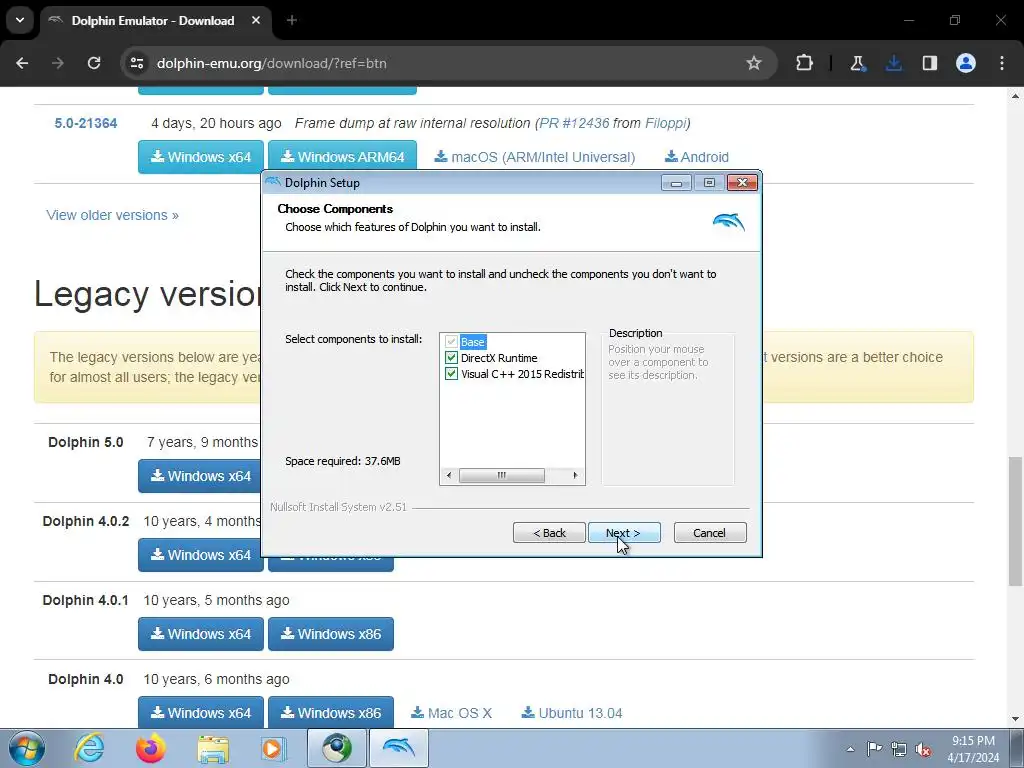
Task: Show hidden system tray icons arrow
Action: click(x=850, y=749)
